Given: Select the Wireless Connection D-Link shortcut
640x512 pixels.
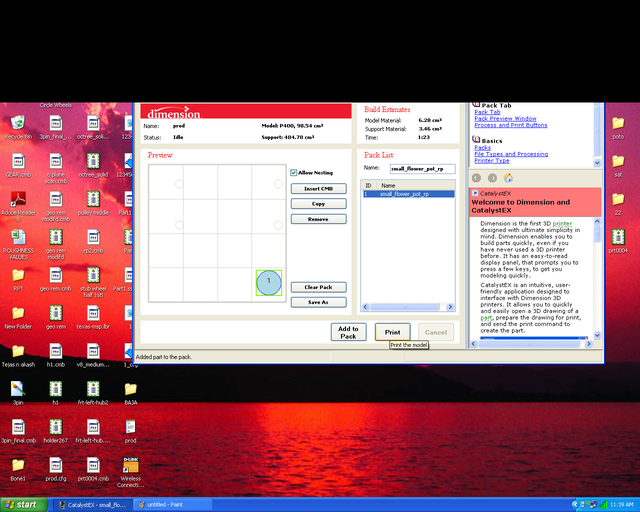Looking at the screenshot, I should (x=131, y=472).
